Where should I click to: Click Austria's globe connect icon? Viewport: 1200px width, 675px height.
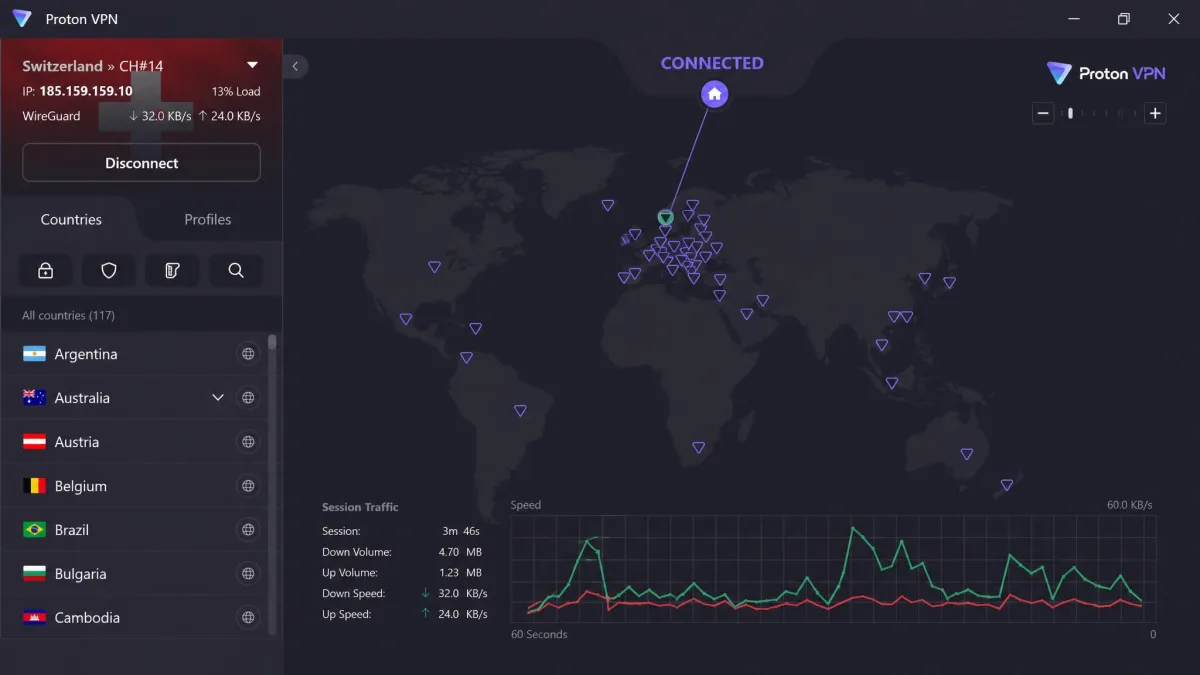click(x=248, y=442)
